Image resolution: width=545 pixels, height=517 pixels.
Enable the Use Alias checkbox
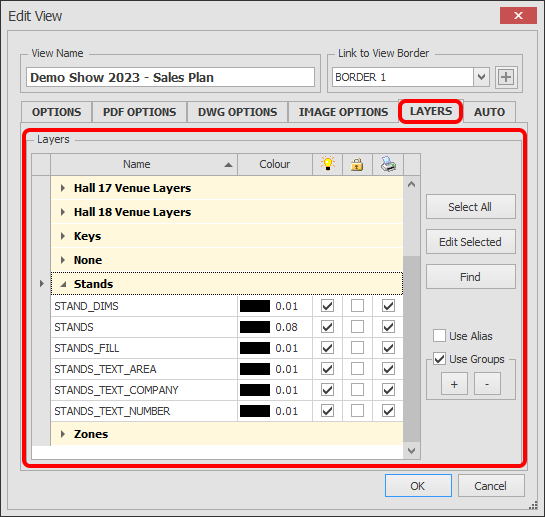pos(439,336)
